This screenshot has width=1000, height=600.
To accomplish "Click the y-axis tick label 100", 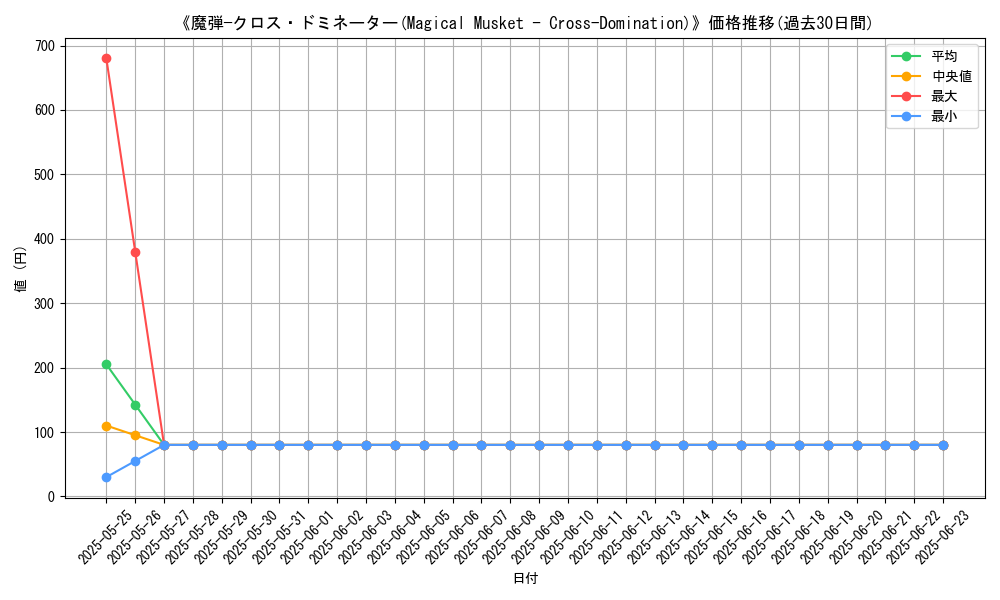I will coord(45,433).
